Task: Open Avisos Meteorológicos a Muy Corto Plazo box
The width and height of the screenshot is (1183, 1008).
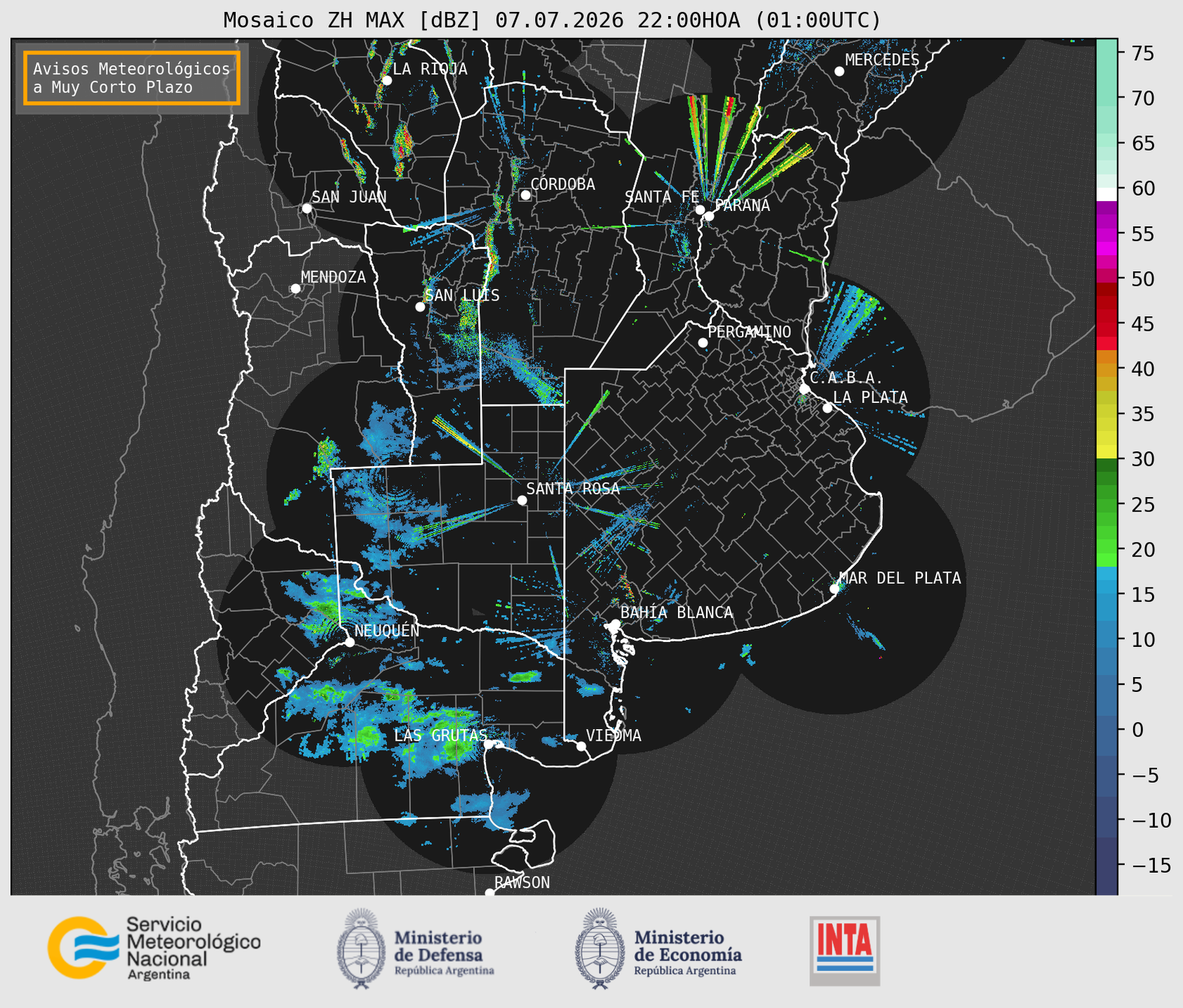Action: tap(132, 78)
